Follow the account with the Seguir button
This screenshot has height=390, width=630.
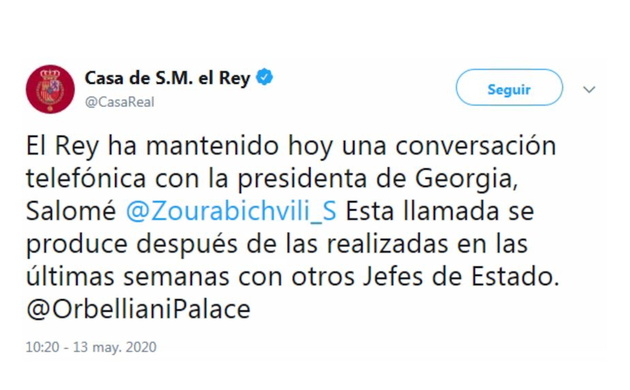tap(509, 88)
